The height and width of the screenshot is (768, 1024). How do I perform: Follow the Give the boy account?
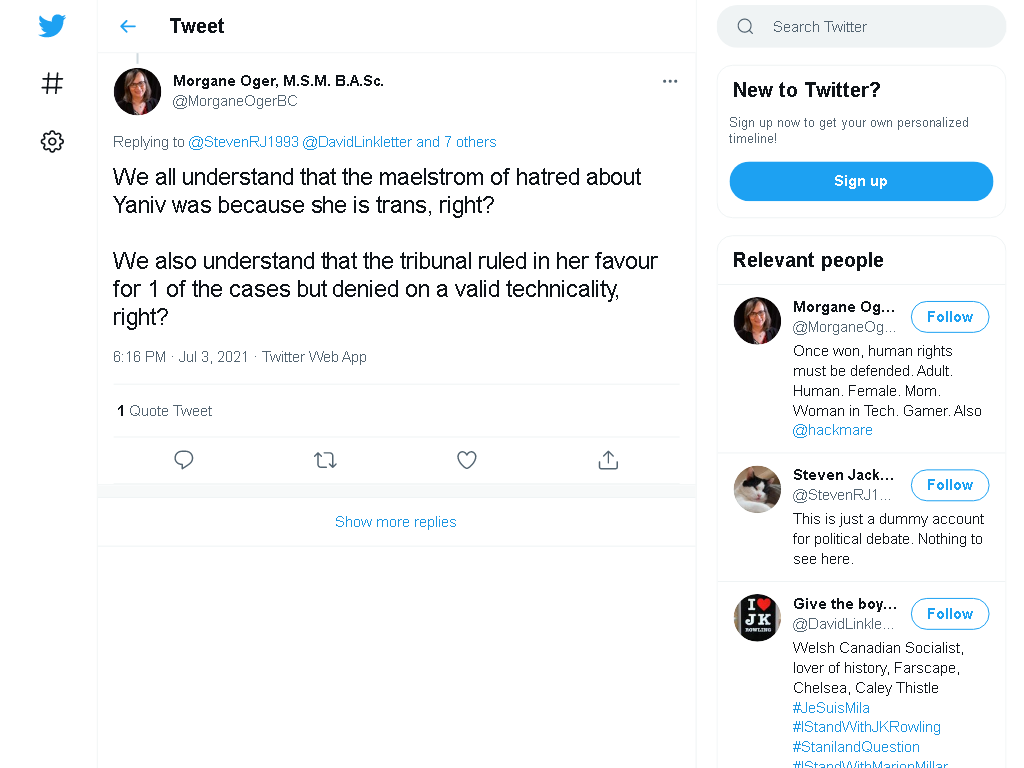[x=950, y=614]
